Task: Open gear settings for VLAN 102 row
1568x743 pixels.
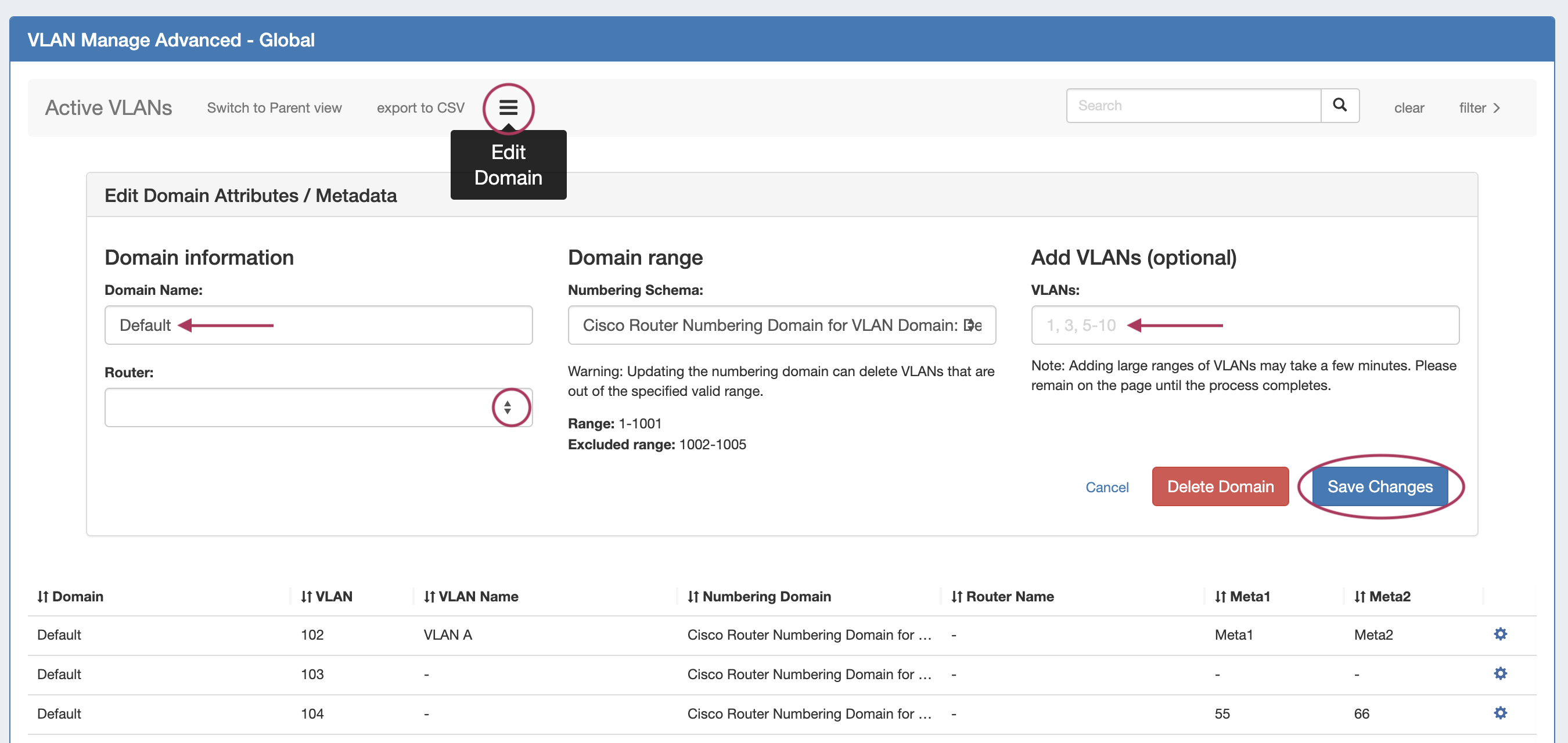Action: (1500, 634)
